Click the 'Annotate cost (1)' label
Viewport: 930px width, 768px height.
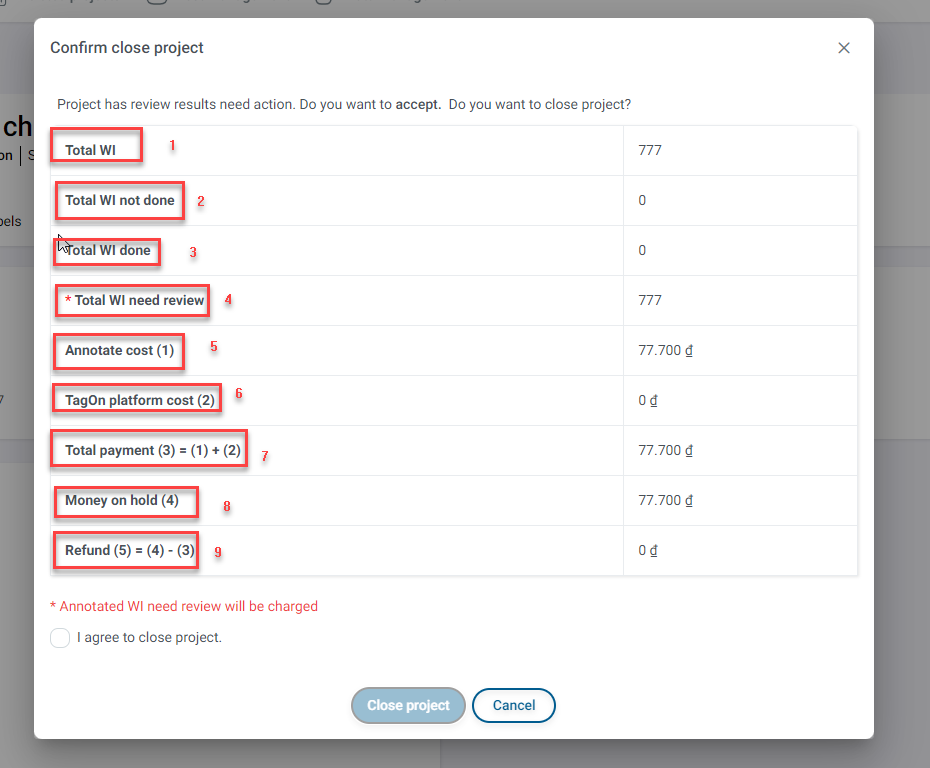click(x=119, y=351)
